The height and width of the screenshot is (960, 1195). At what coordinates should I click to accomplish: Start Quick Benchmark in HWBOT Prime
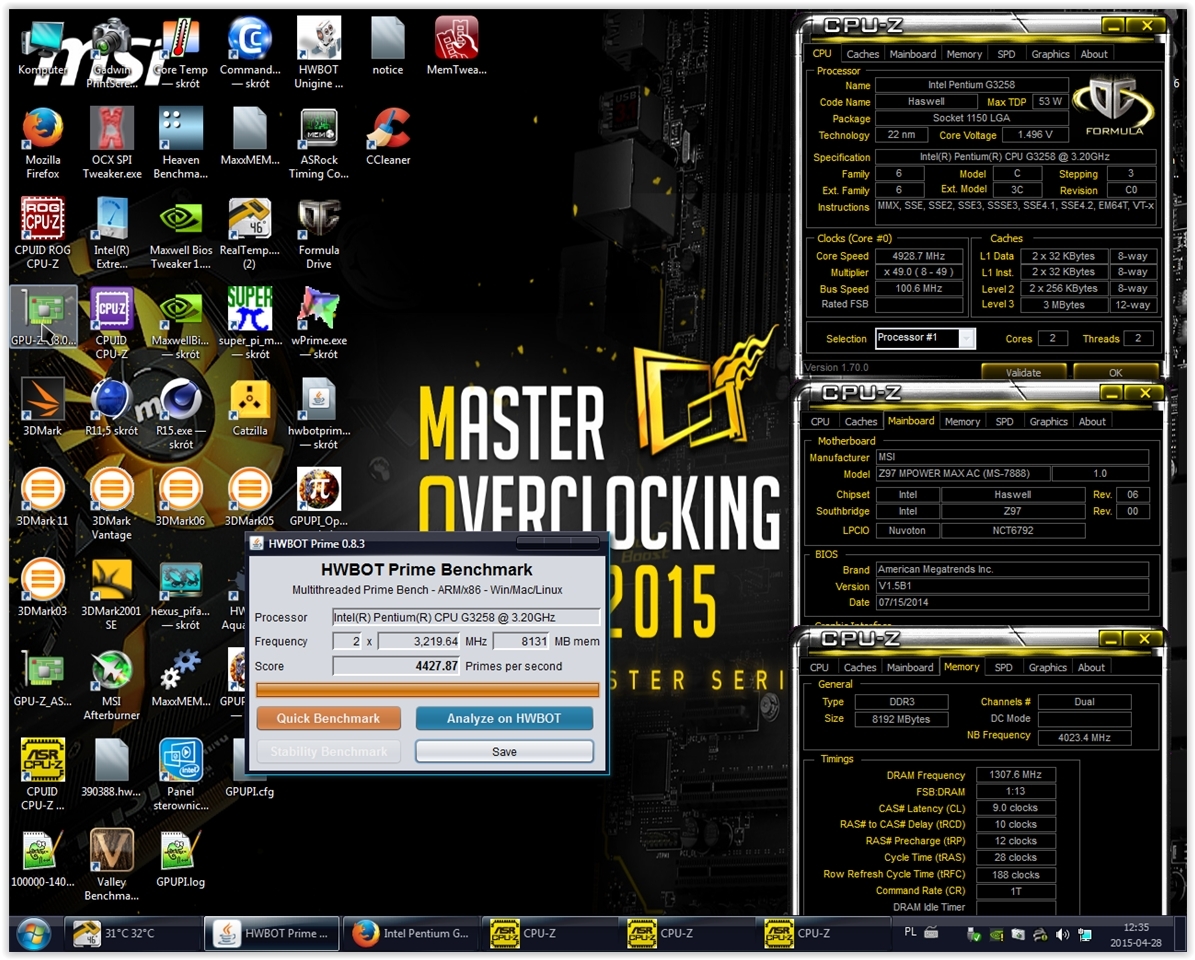tap(328, 718)
